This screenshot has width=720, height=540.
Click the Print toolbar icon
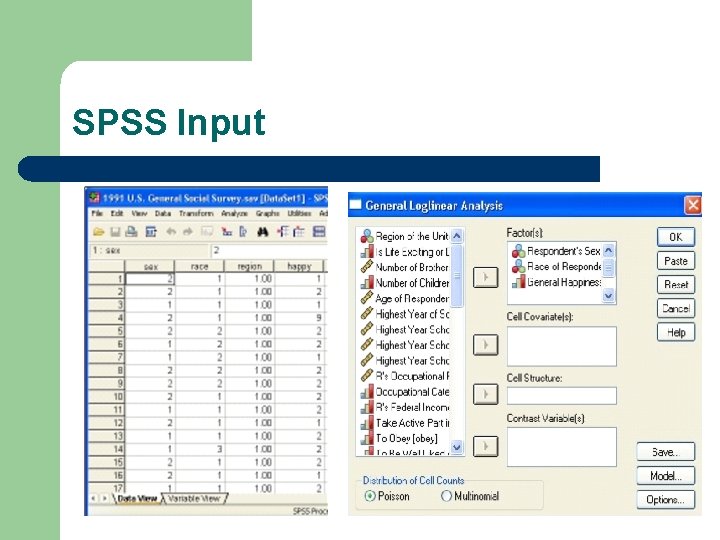tap(132, 232)
